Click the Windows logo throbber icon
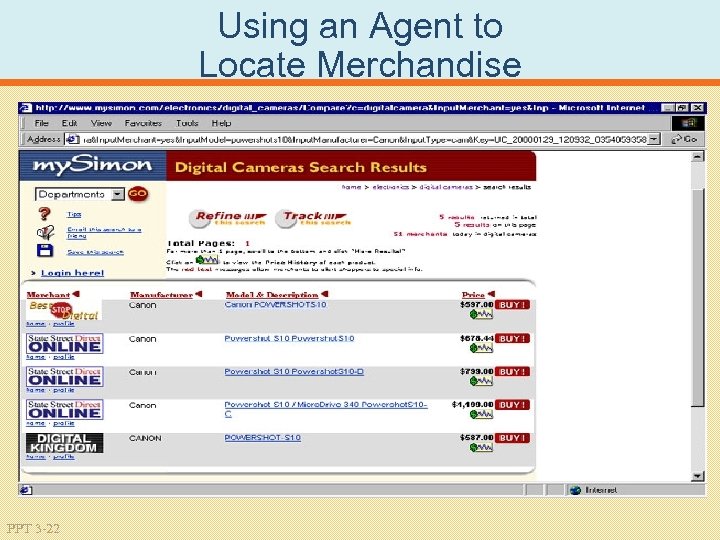This screenshot has width=720, height=540. coord(688,123)
